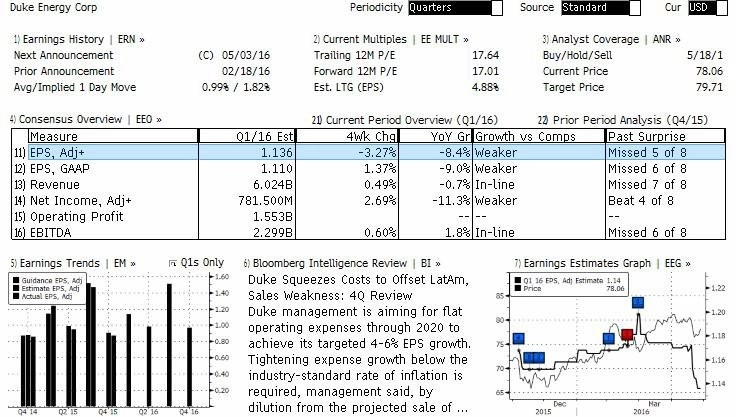Select the Net Income, Adj+ row
Screen dimensions: 736x417
click(368, 201)
